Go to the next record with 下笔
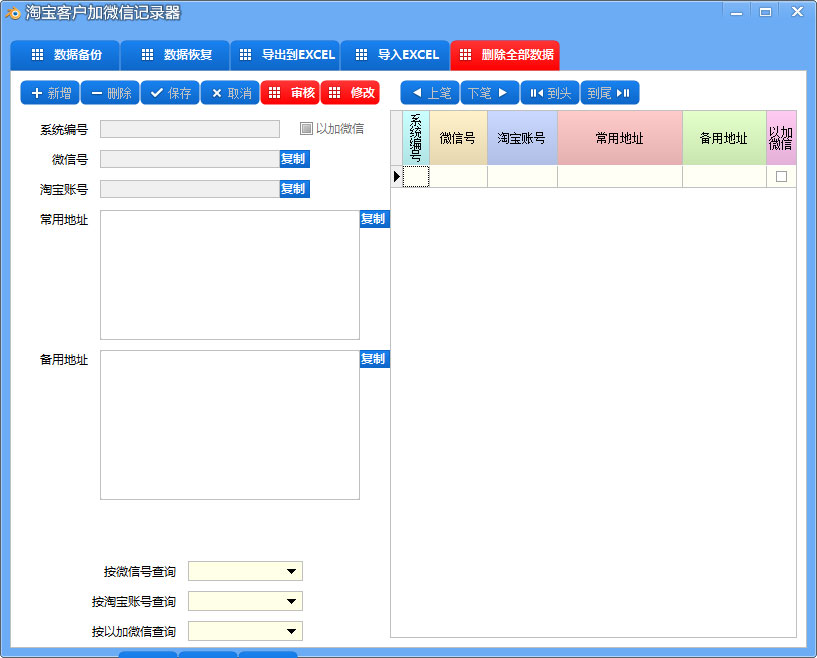Viewport: 817px width, 658px height. 489,93
